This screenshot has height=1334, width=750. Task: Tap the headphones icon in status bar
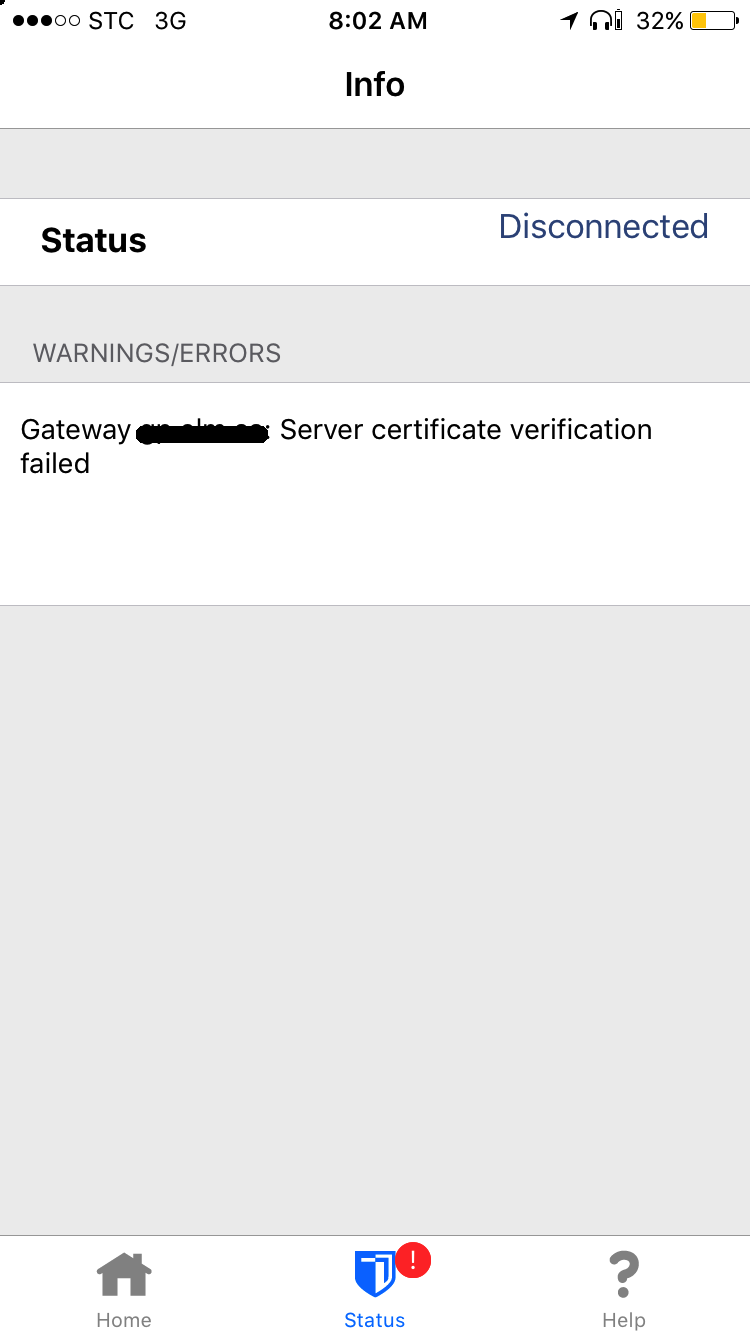click(605, 20)
